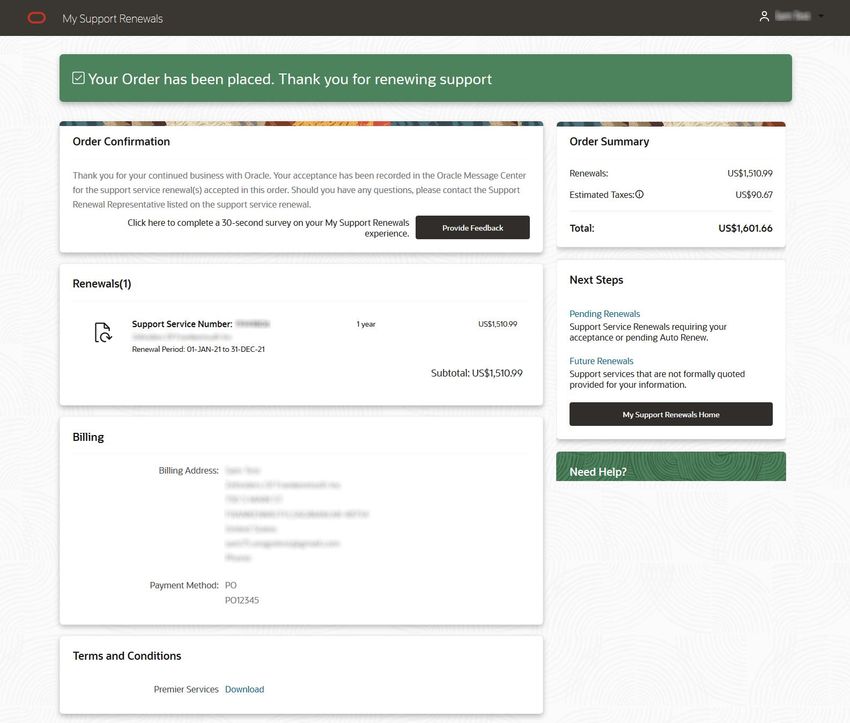Open the Pending Renewals link
850x723 pixels.
coord(604,314)
